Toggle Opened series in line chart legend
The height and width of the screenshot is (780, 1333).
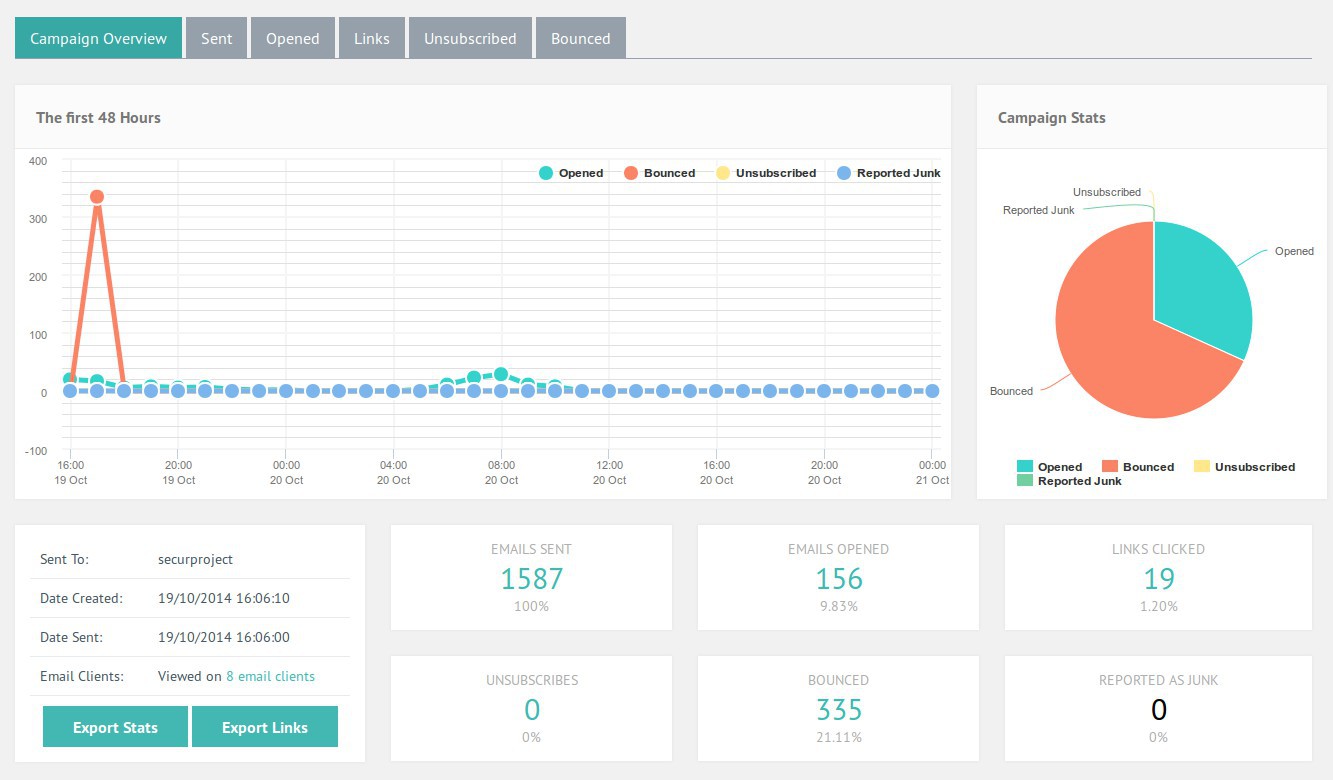(x=571, y=173)
